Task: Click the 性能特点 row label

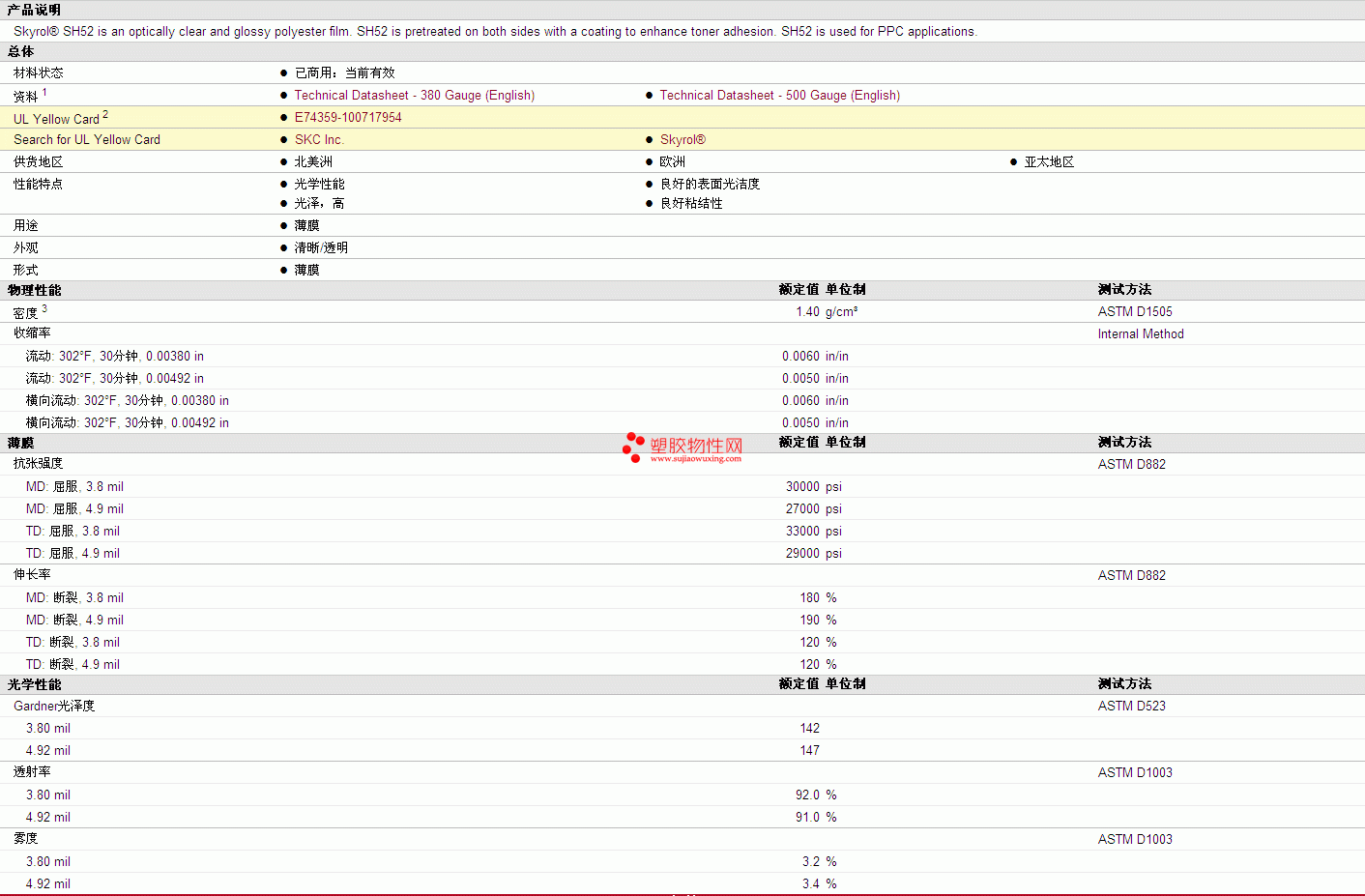Action: 39,184
